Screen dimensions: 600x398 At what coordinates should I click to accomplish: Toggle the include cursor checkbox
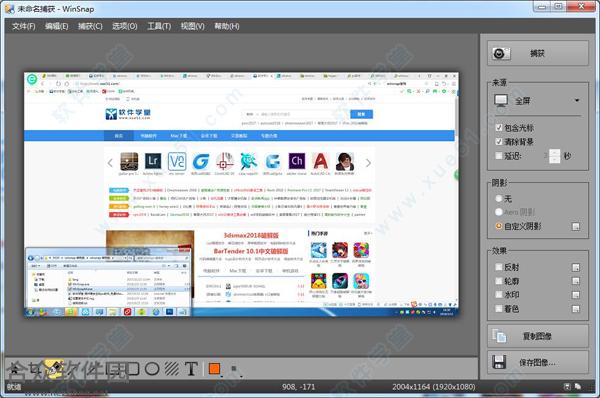pos(499,128)
